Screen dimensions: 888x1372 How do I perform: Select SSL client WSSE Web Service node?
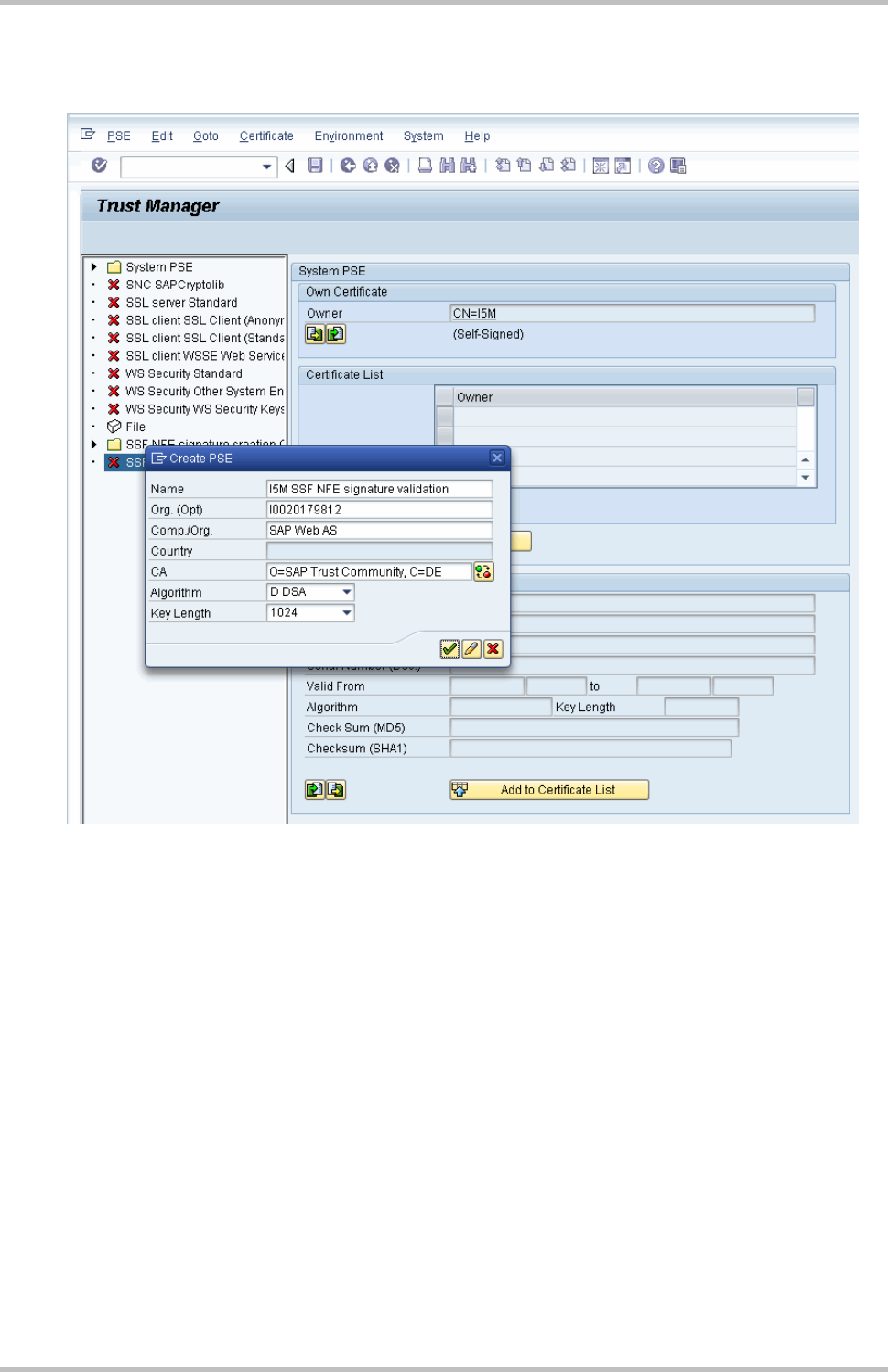tap(205, 356)
